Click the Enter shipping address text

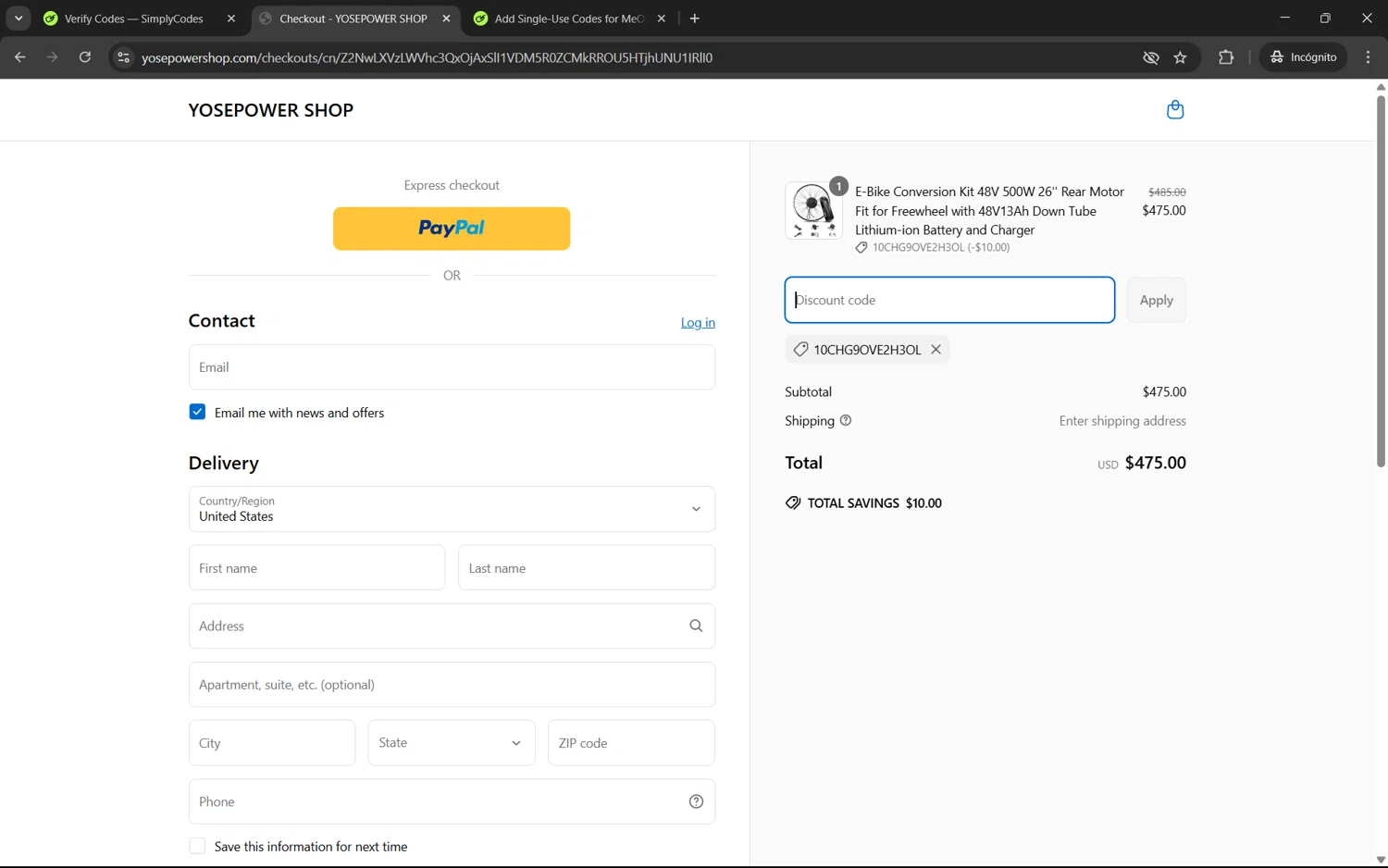point(1122,421)
